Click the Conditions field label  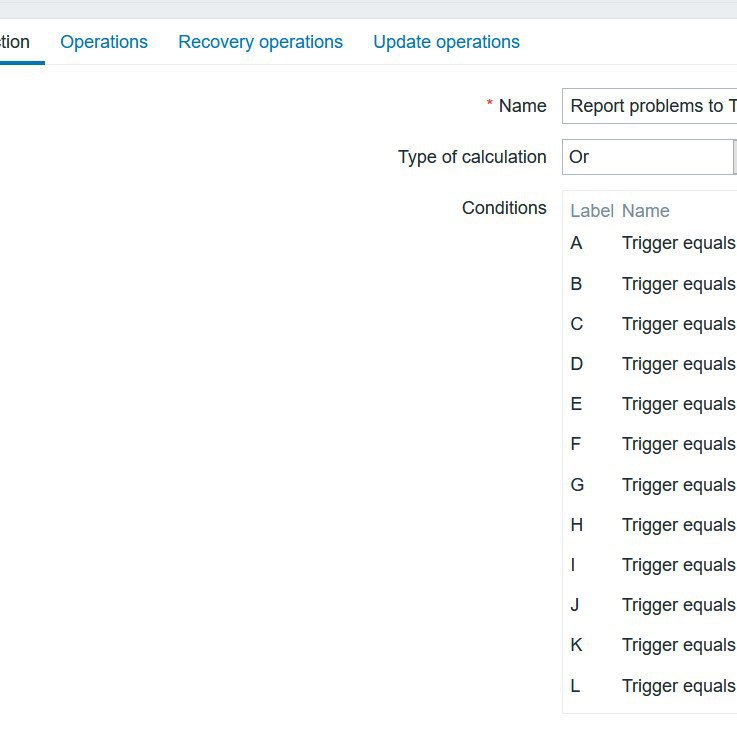point(504,208)
